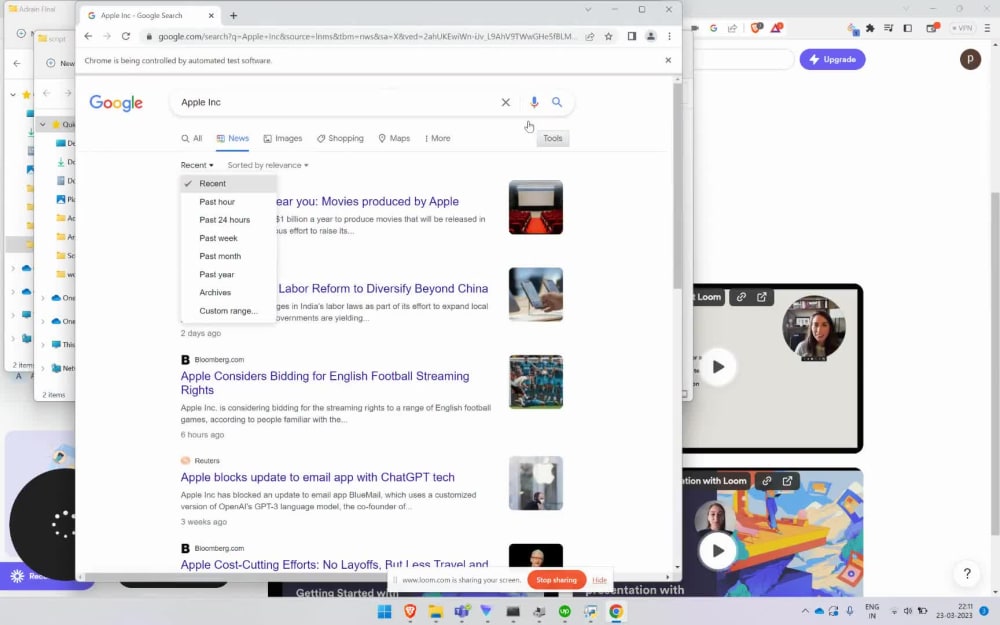The width and height of the screenshot is (1000, 625).
Task: Open Windows Start menu
Action: pos(385,612)
